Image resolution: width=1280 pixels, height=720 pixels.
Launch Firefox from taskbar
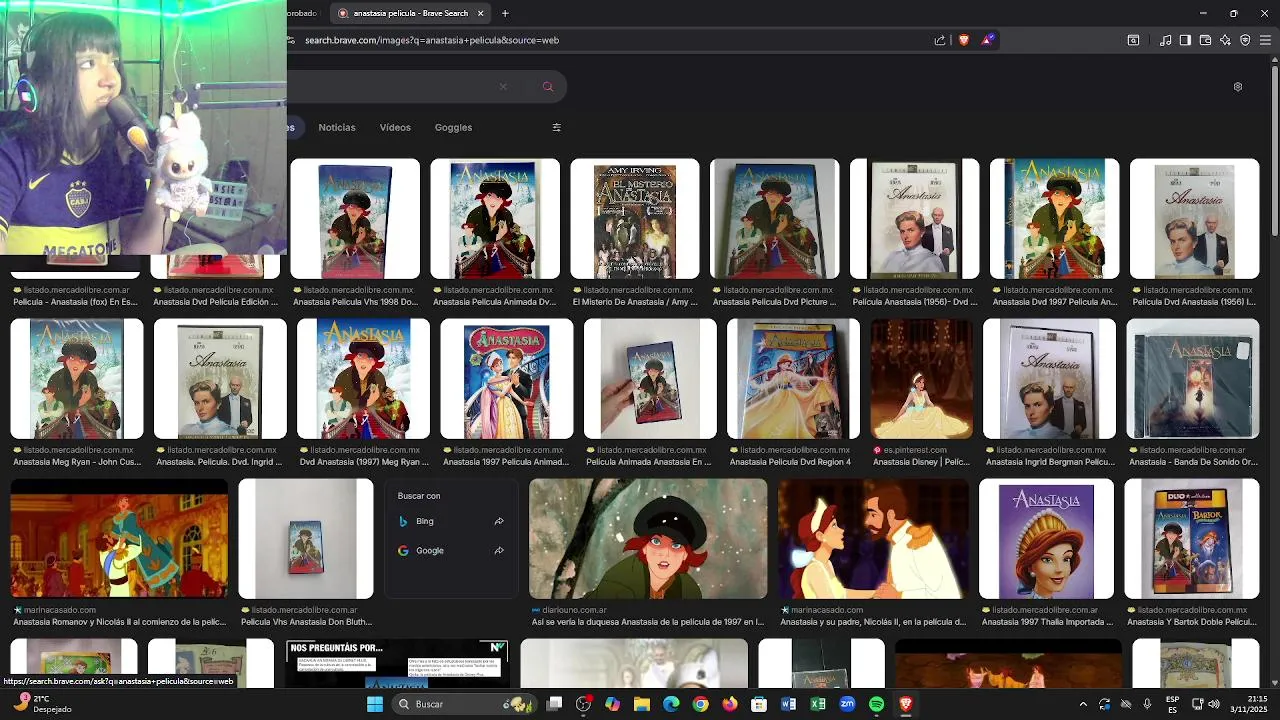pos(730,704)
